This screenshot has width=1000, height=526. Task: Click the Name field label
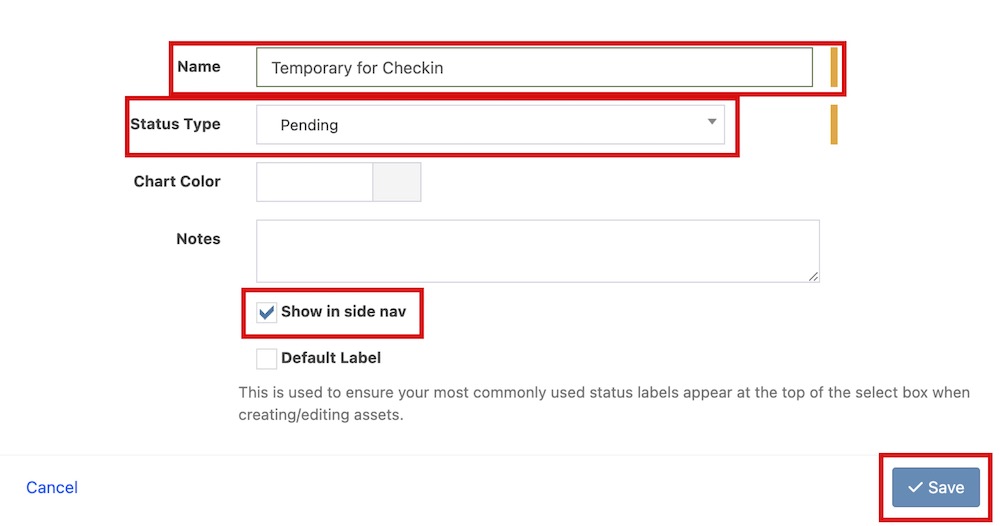(x=199, y=67)
